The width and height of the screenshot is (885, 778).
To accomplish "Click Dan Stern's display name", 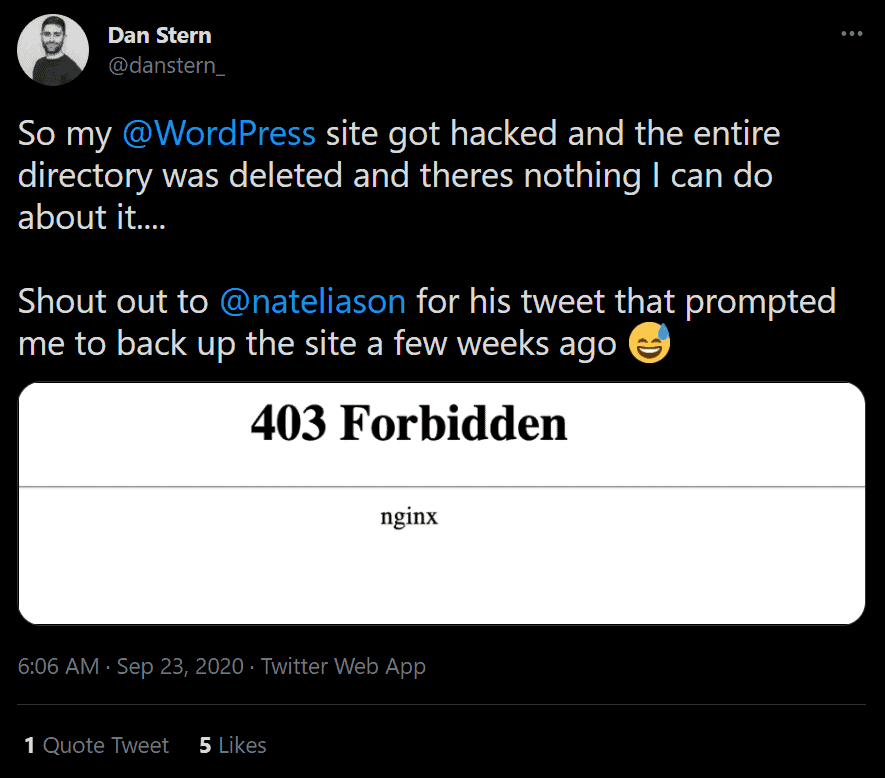I will pos(159,35).
